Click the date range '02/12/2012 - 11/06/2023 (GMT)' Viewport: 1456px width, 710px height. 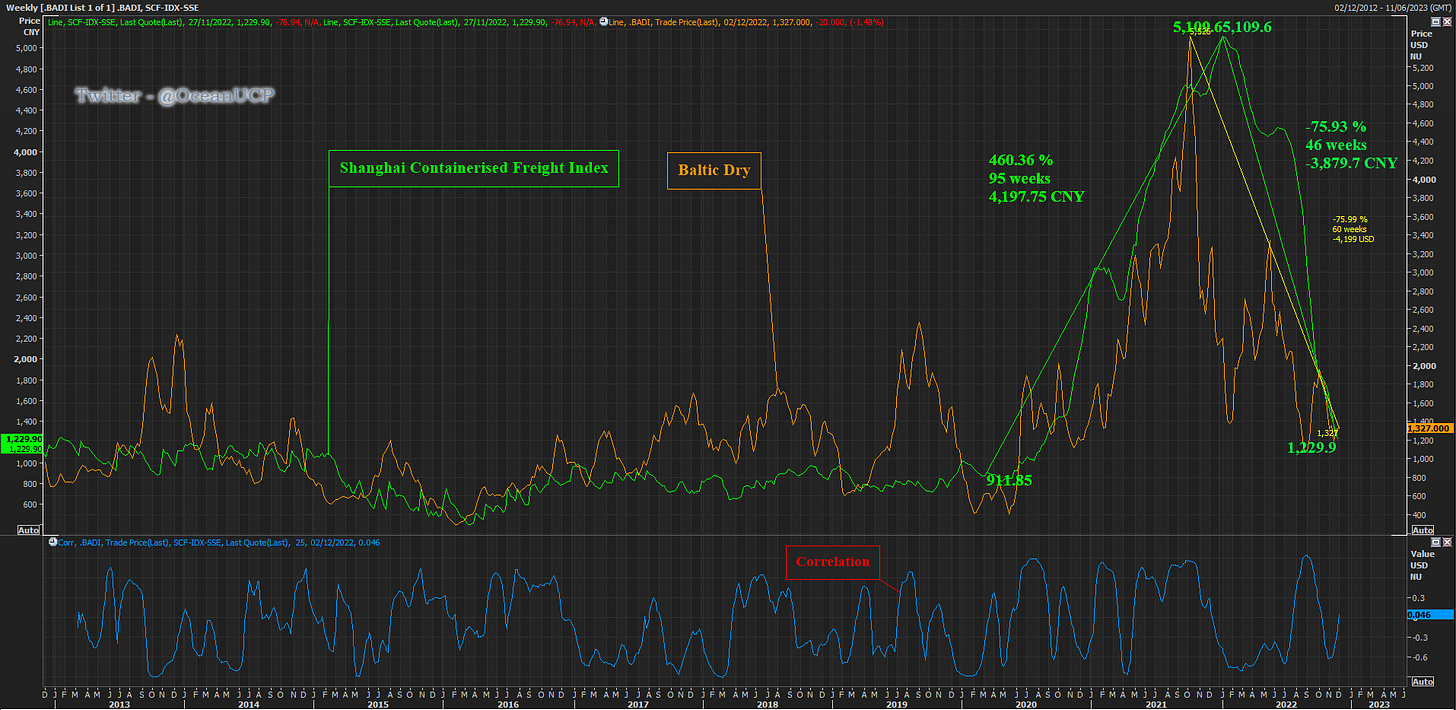(x=1391, y=6)
